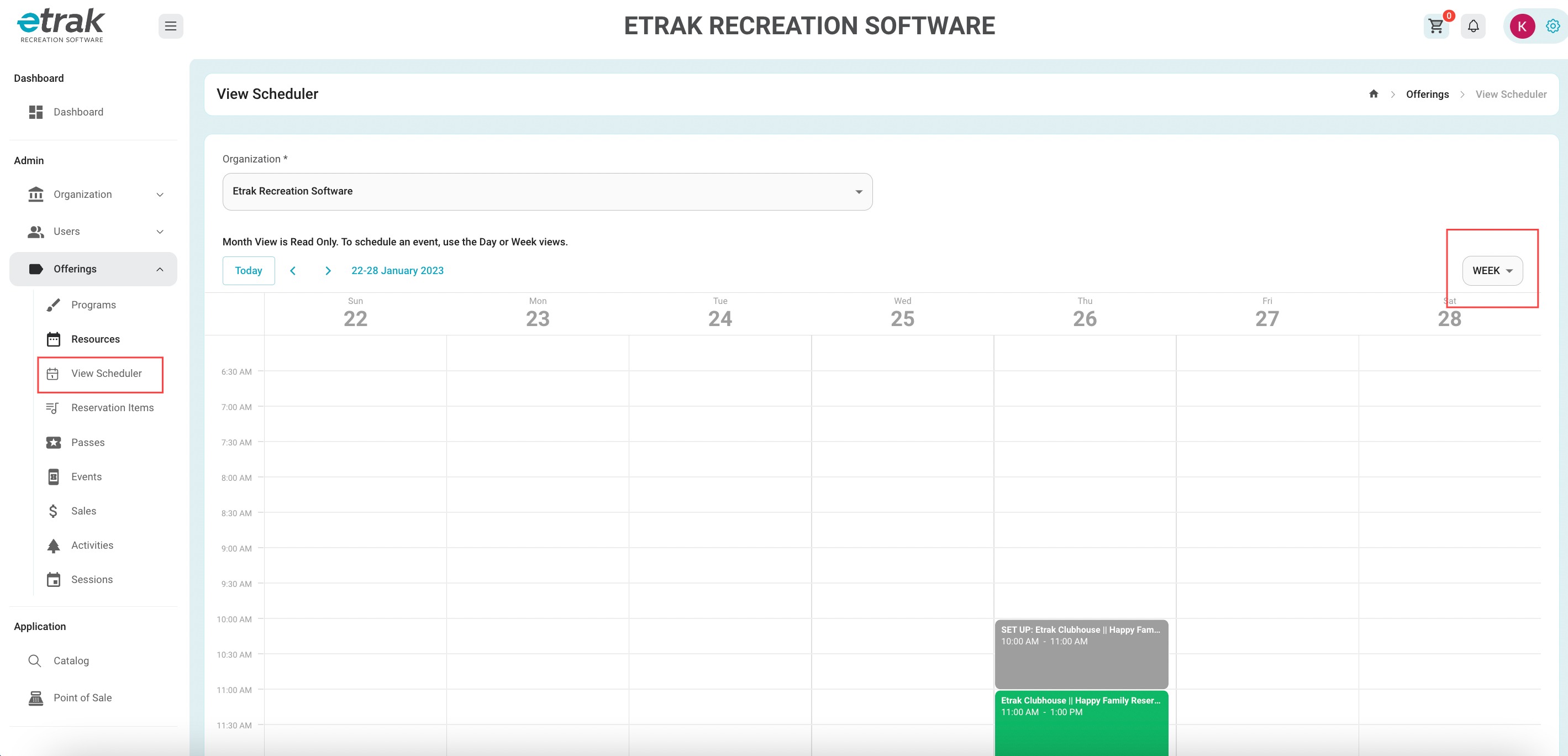
Task: Select Thursday 26 day header
Action: point(1085,313)
